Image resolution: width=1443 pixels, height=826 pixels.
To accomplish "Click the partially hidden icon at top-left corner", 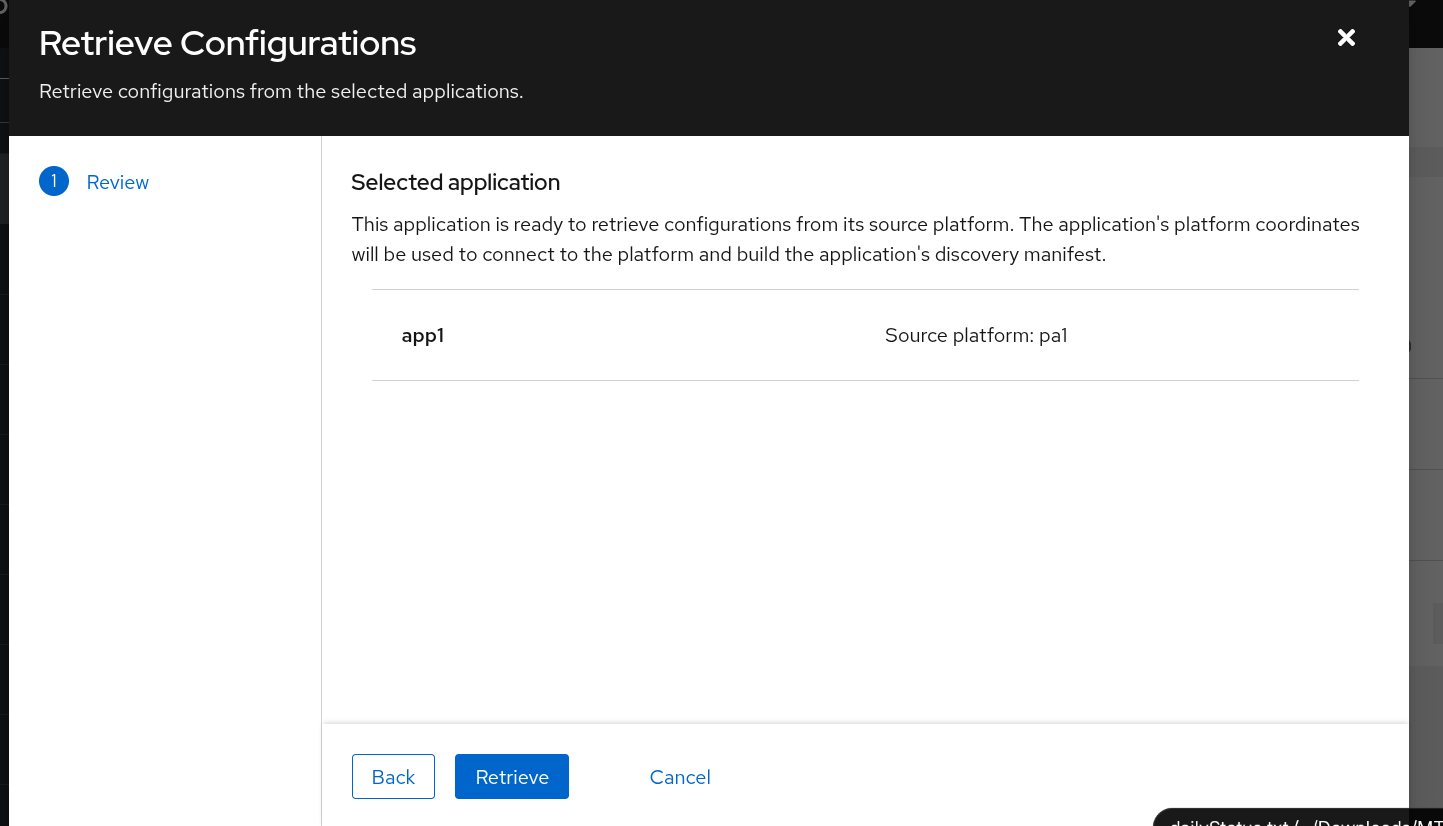I will pos(3,6).
